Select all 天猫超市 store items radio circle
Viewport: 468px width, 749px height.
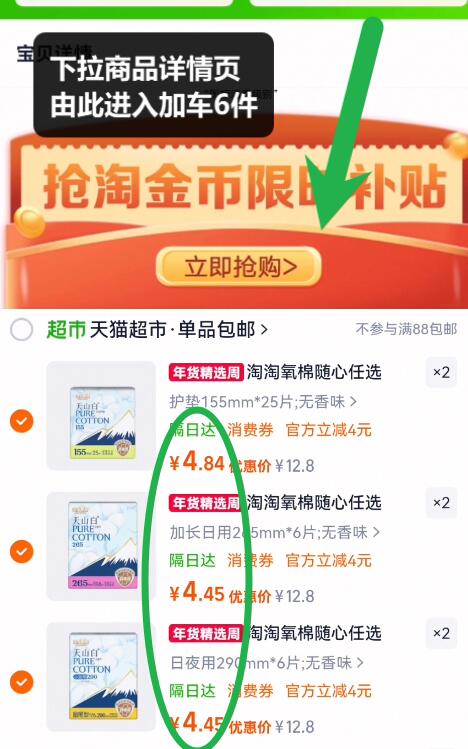coord(21,330)
